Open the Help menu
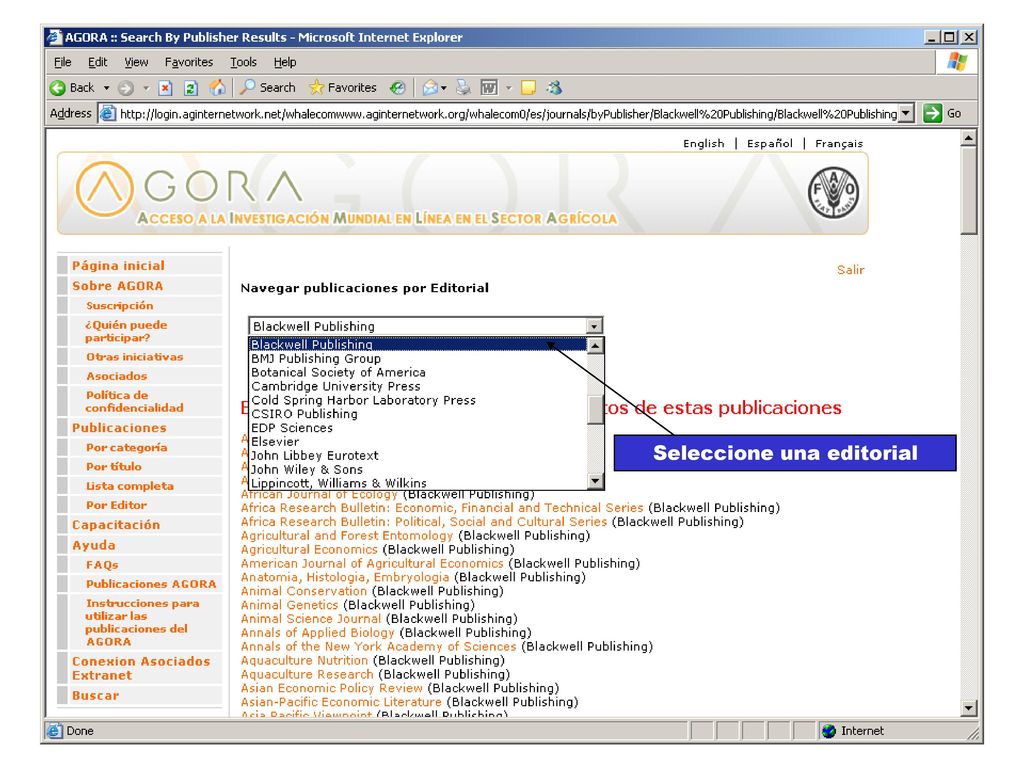 point(285,62)
